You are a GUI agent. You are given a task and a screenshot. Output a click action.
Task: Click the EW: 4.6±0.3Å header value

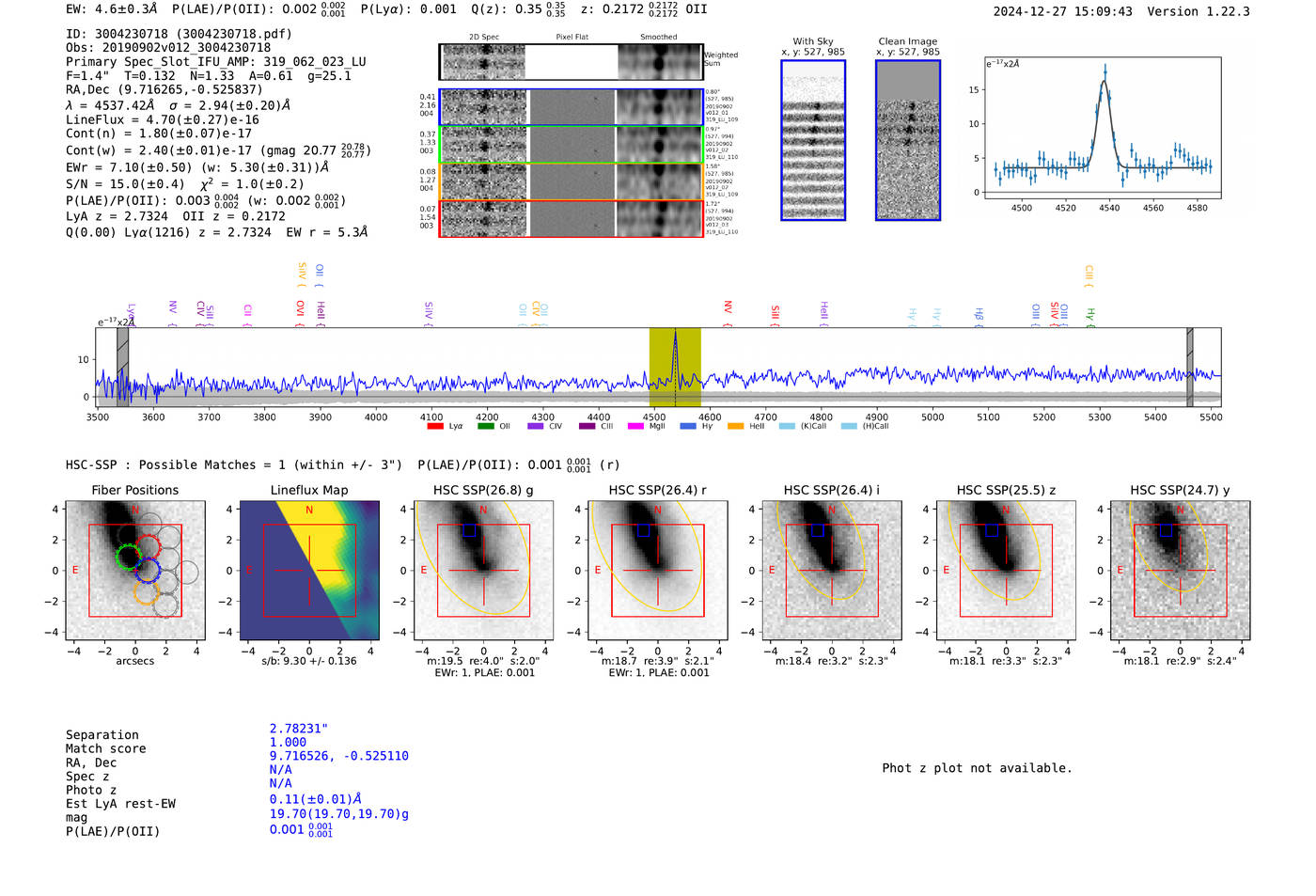(x=112, y=9)
